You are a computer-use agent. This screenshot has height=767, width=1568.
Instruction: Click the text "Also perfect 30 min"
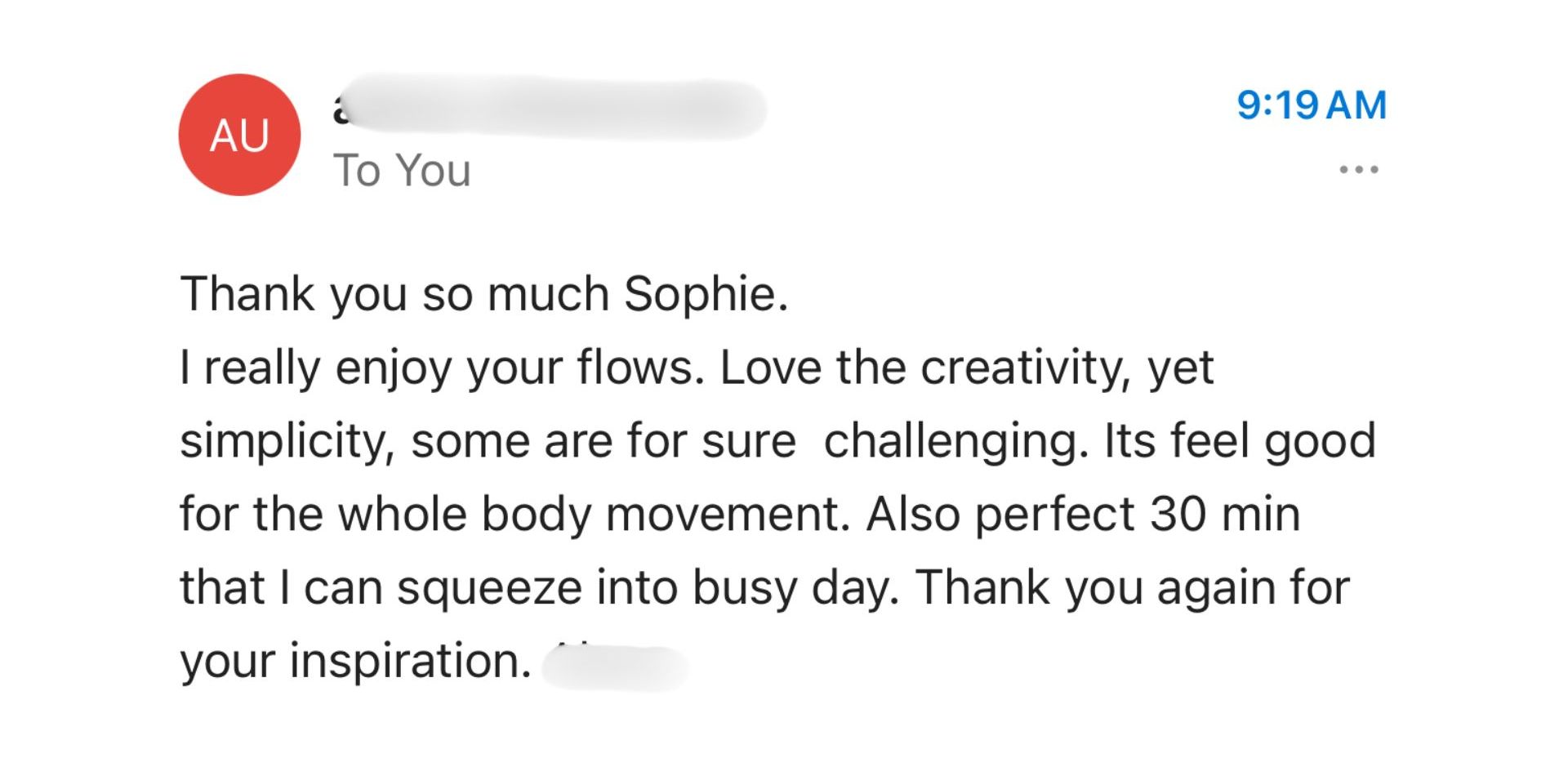[x=1083, y=515]
